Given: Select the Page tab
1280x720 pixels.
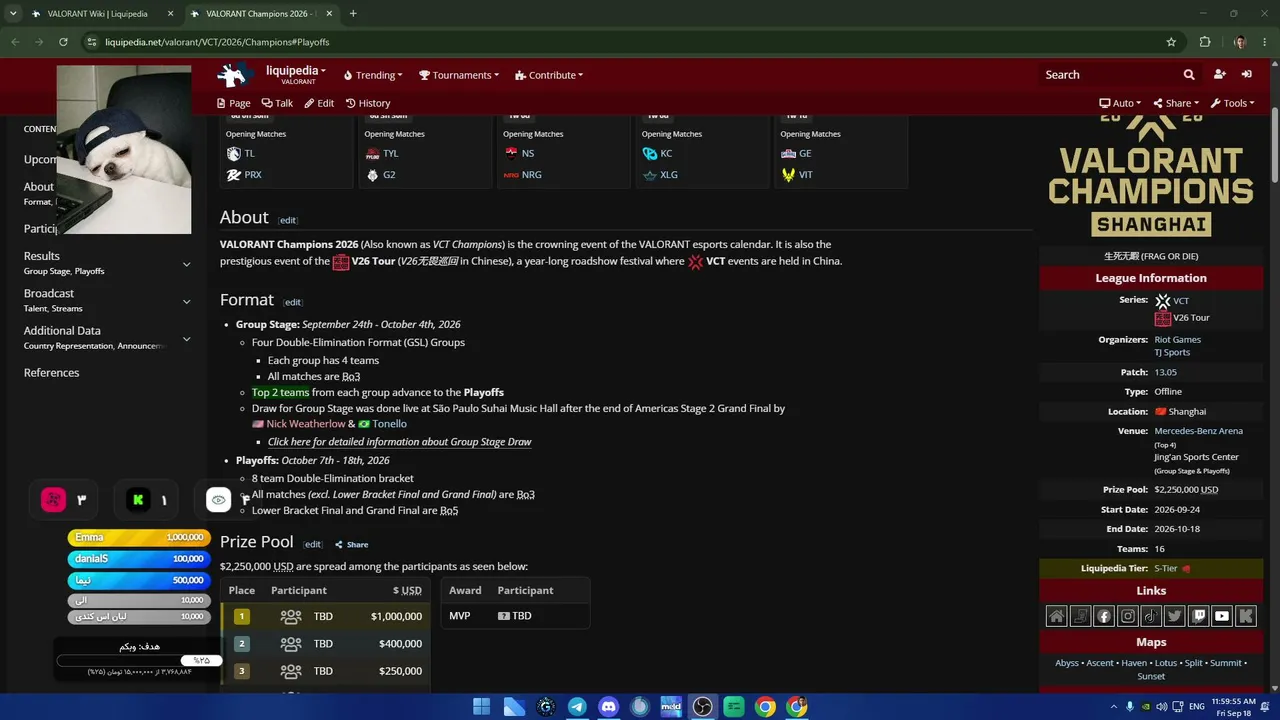Looking at the screenshot, I should 233,103.
